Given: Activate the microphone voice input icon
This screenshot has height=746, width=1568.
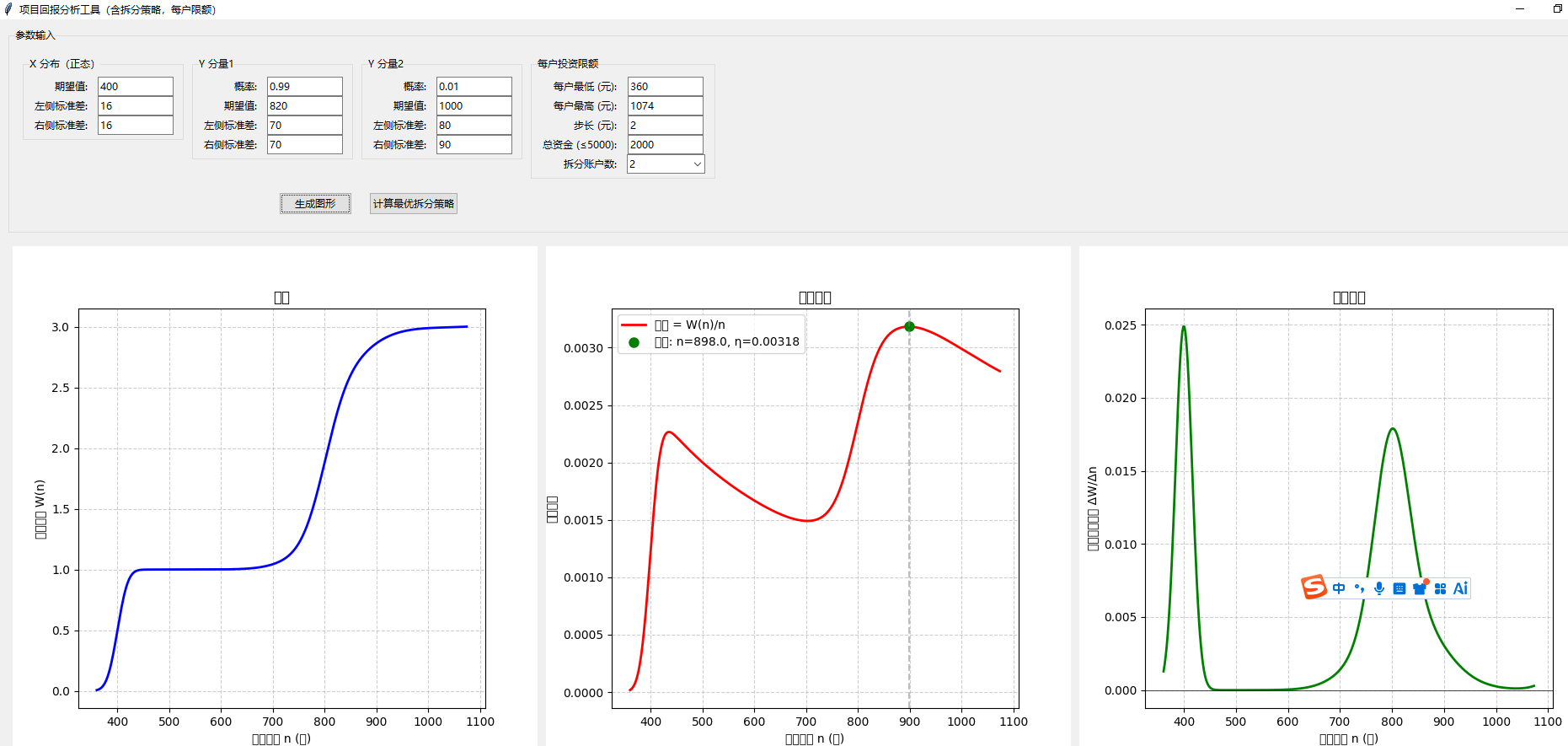Looking at the screenshot, I should pos(1379,588).
